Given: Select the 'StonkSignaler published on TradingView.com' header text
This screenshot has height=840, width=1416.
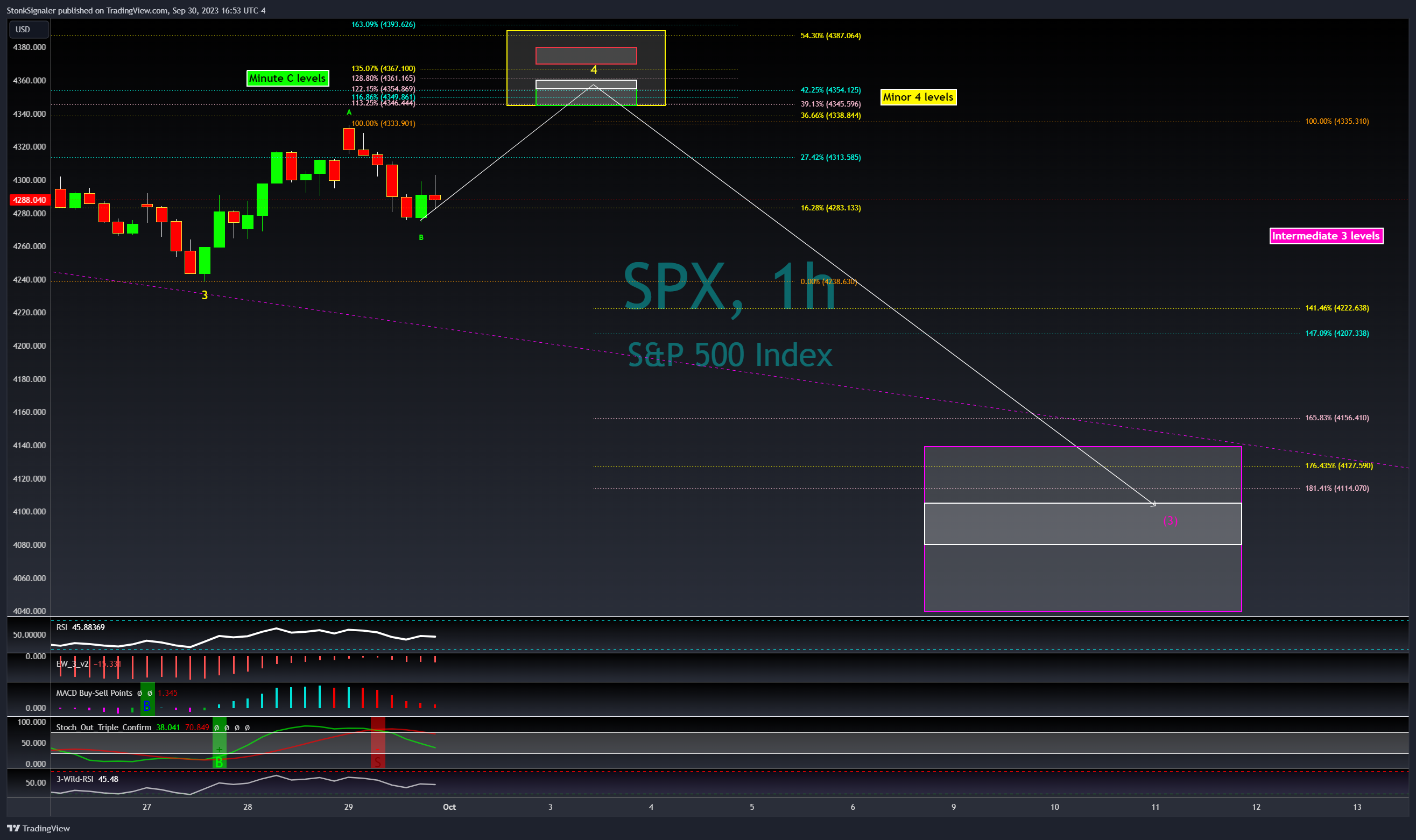Looking at the screenshot, I should [87, 10].
